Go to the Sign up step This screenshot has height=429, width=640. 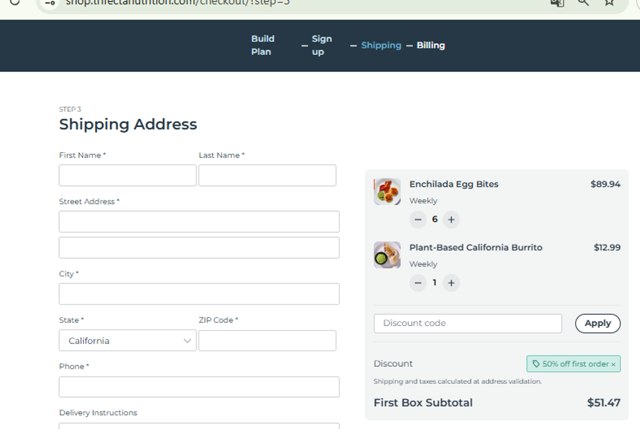322,45
